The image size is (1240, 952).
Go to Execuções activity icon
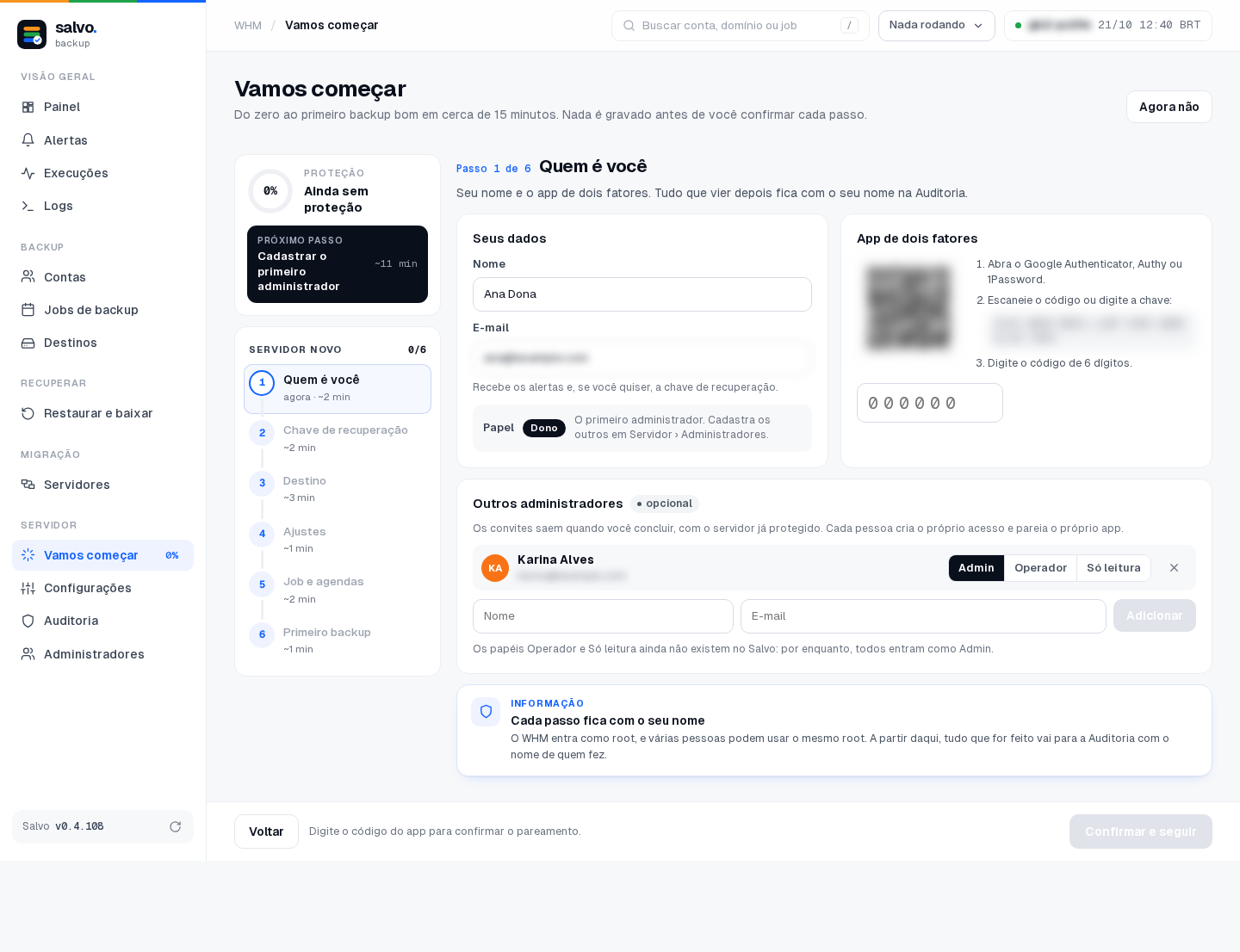pyautogui.click(x=28, y=173)
